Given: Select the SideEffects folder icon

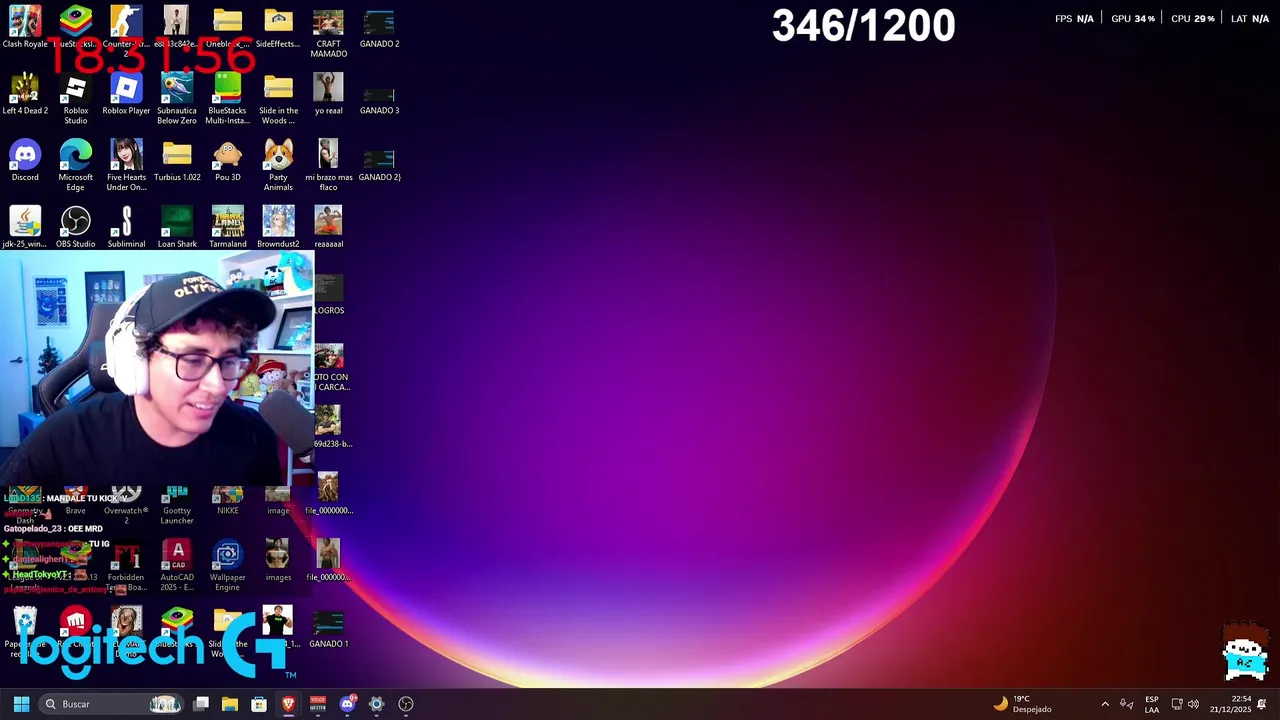Looking at the screenshot, I should pos(278,28).
